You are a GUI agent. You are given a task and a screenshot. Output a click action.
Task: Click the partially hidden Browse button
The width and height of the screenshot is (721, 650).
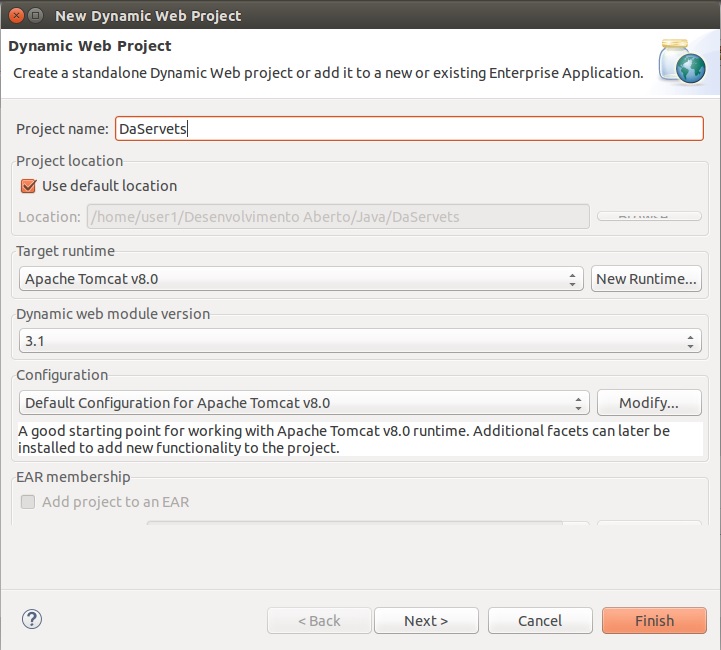click(x=646, y=216)
